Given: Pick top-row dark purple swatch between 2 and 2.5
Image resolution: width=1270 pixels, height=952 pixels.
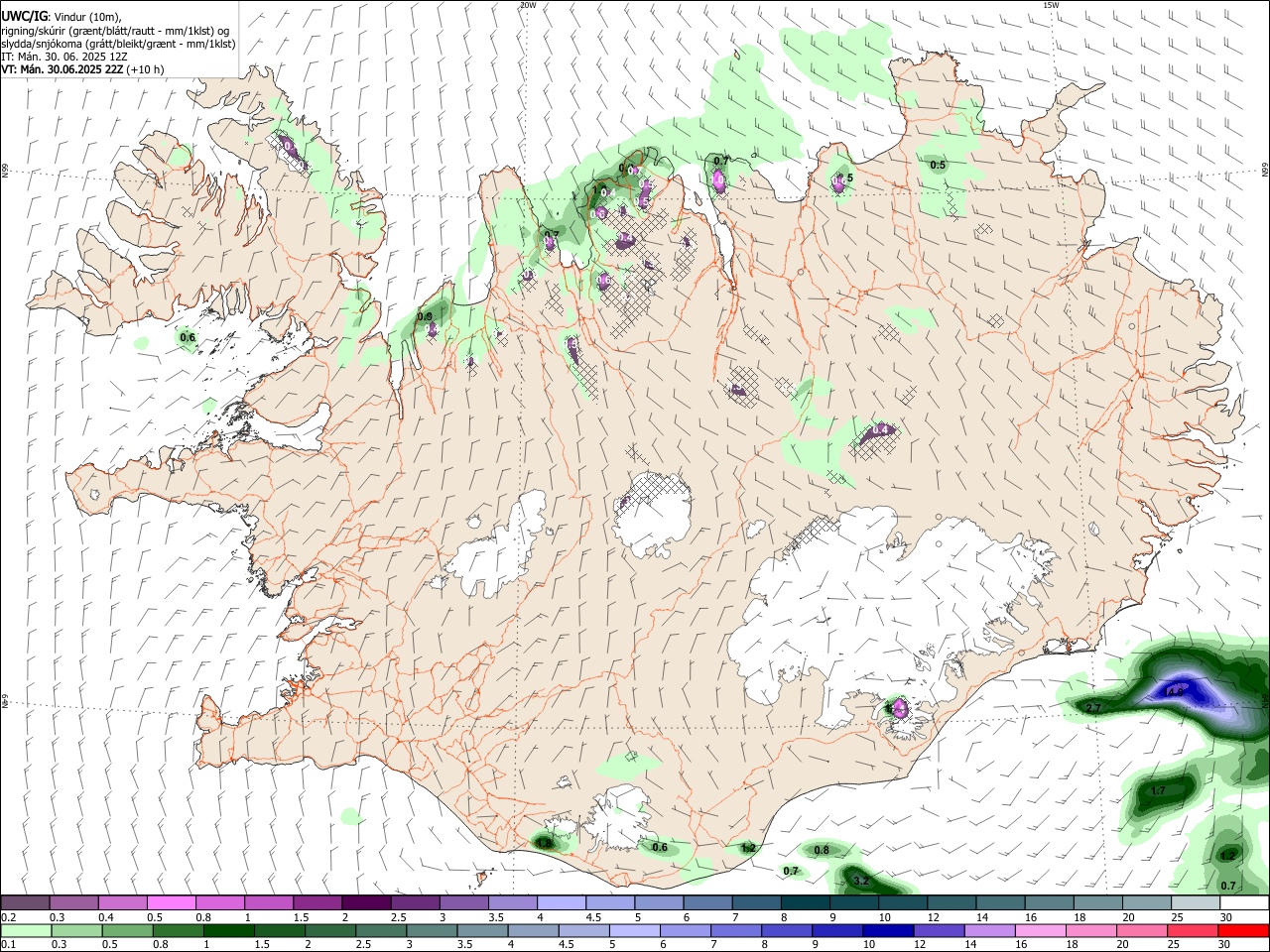Looking at the screenshot, I should pyautogui.click(x=365, y=903).
